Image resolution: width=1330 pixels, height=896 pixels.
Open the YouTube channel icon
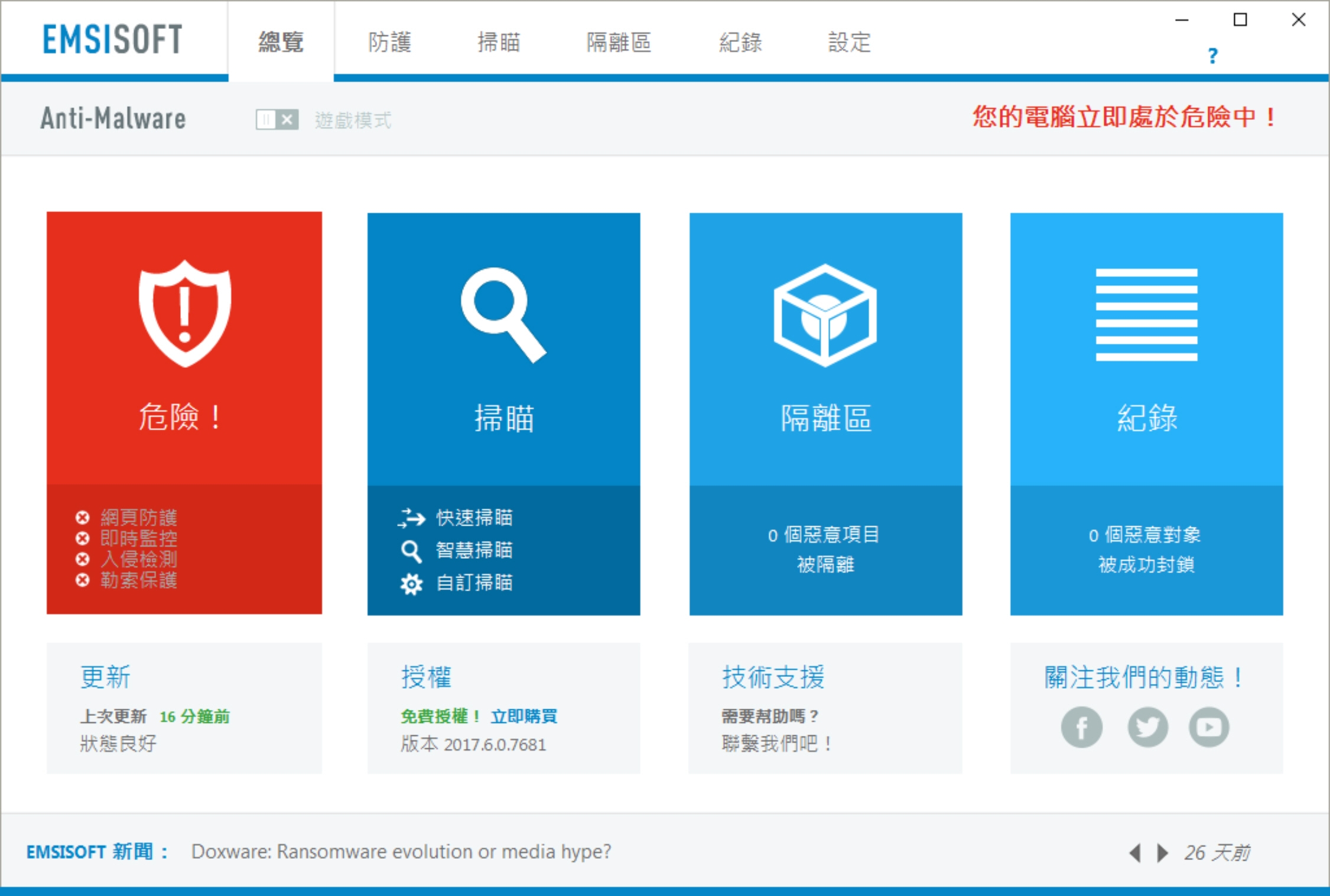(1209, 727)
